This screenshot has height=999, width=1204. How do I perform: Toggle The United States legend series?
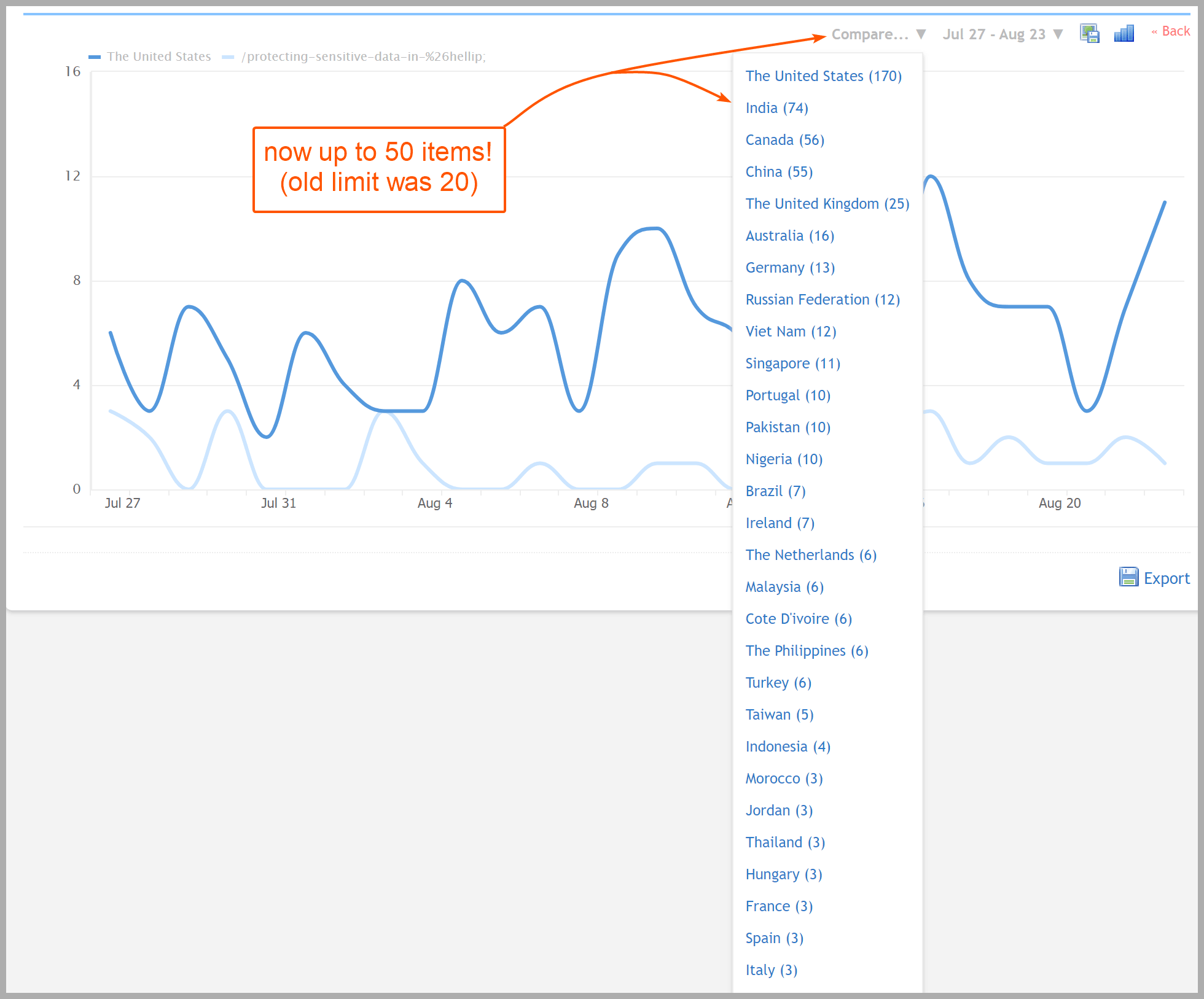pos(158,56)
